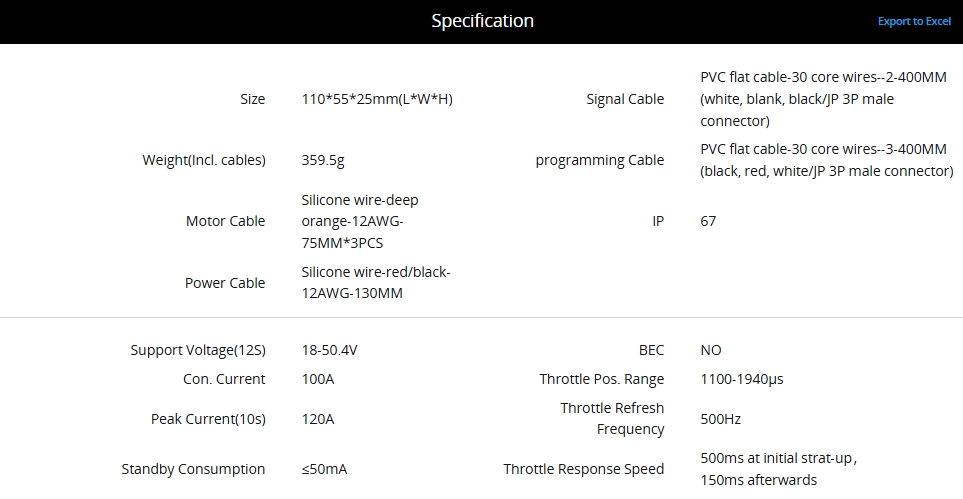Click the Weight(Incl. cables) label
Screen dimensions: 963x499
(204, 160)
